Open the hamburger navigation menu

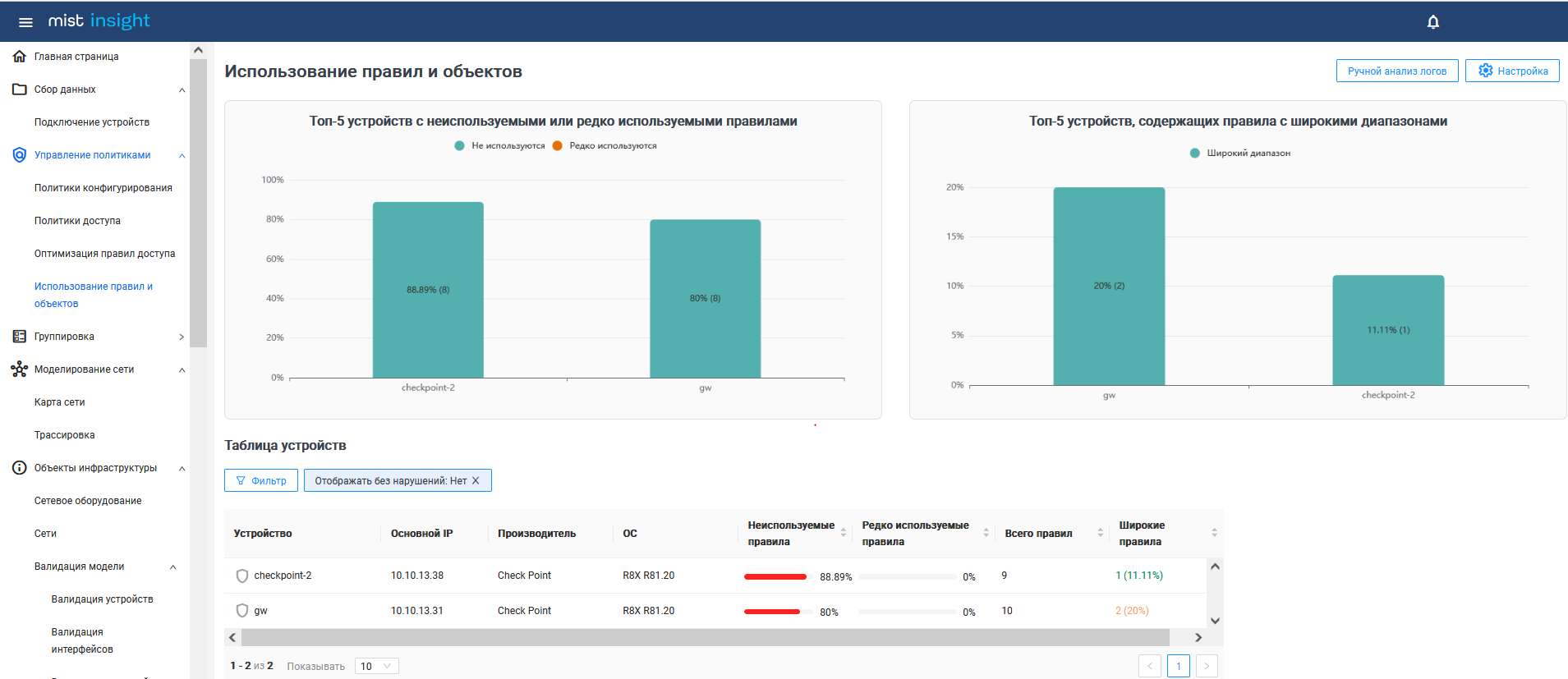(x=25, y=22)
